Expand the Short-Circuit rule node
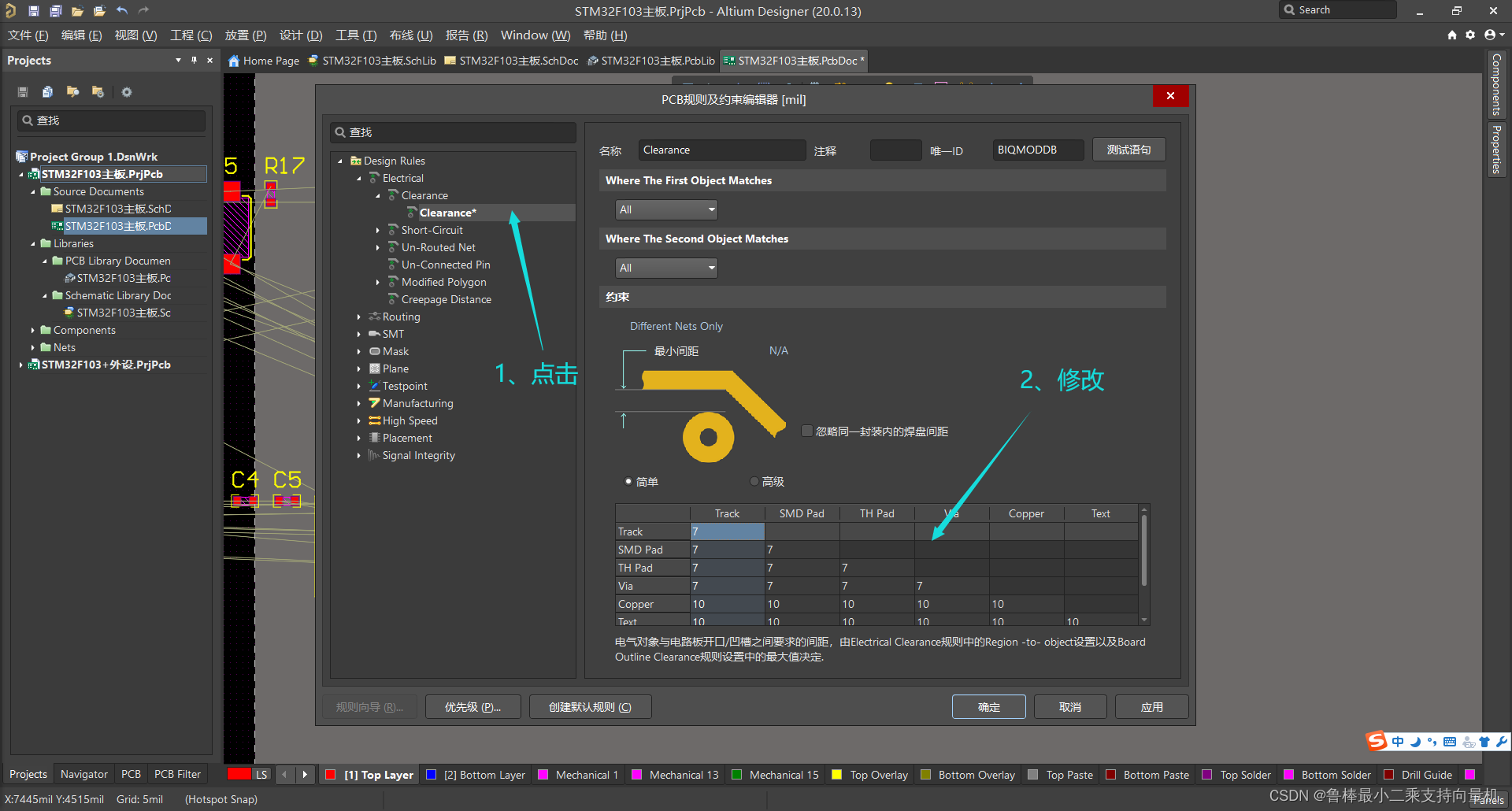The width and height of the screenshot is (1512, 811). click(378, 230)
